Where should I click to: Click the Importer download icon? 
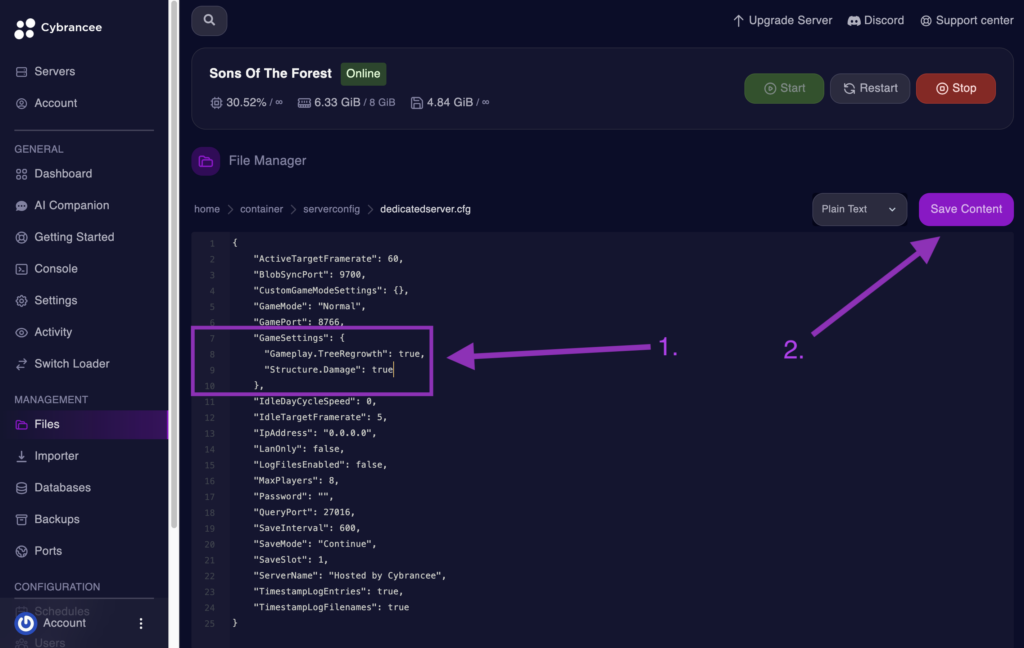click(22, 456)
